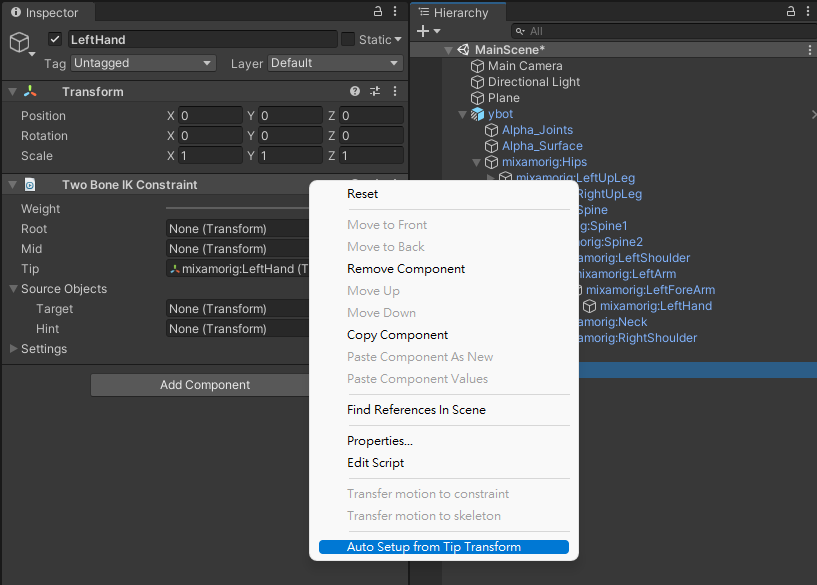The image size is (817, 585).
Task: Click the Tip field showing mixamorig:LeftHand
Action: (238, 269)
